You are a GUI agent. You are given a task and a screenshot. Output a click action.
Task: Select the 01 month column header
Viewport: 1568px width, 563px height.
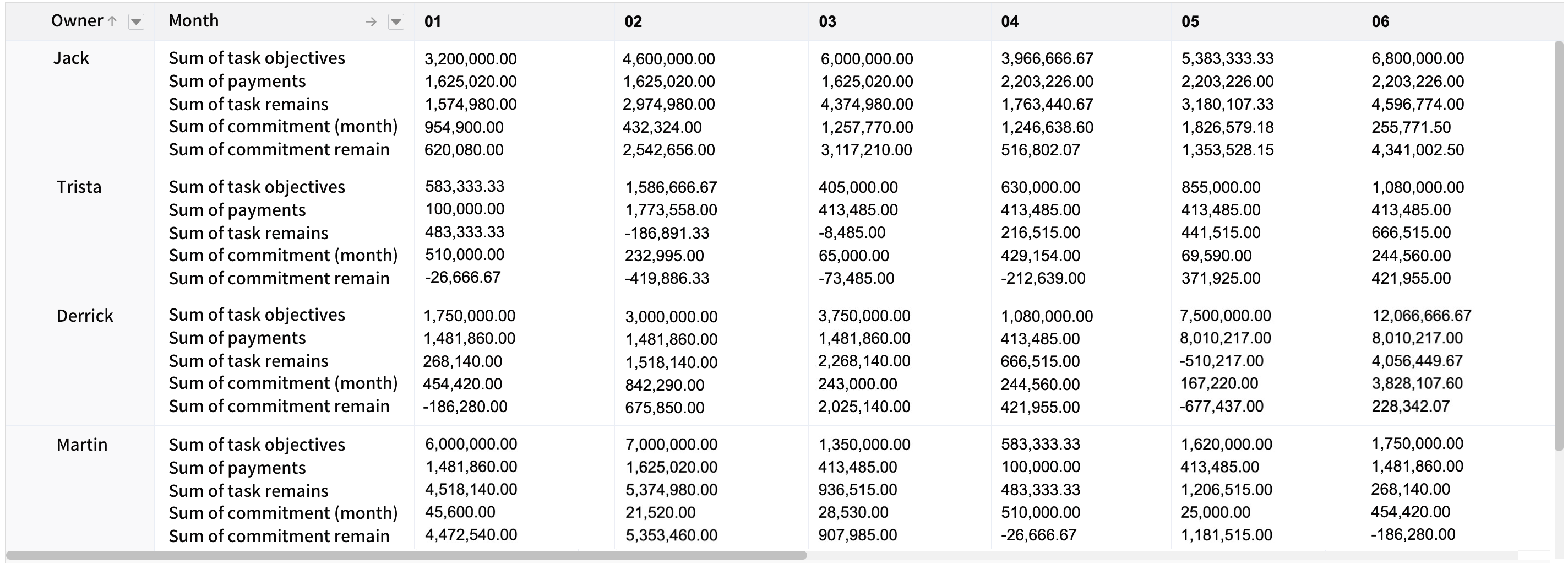tap(433, 22)
